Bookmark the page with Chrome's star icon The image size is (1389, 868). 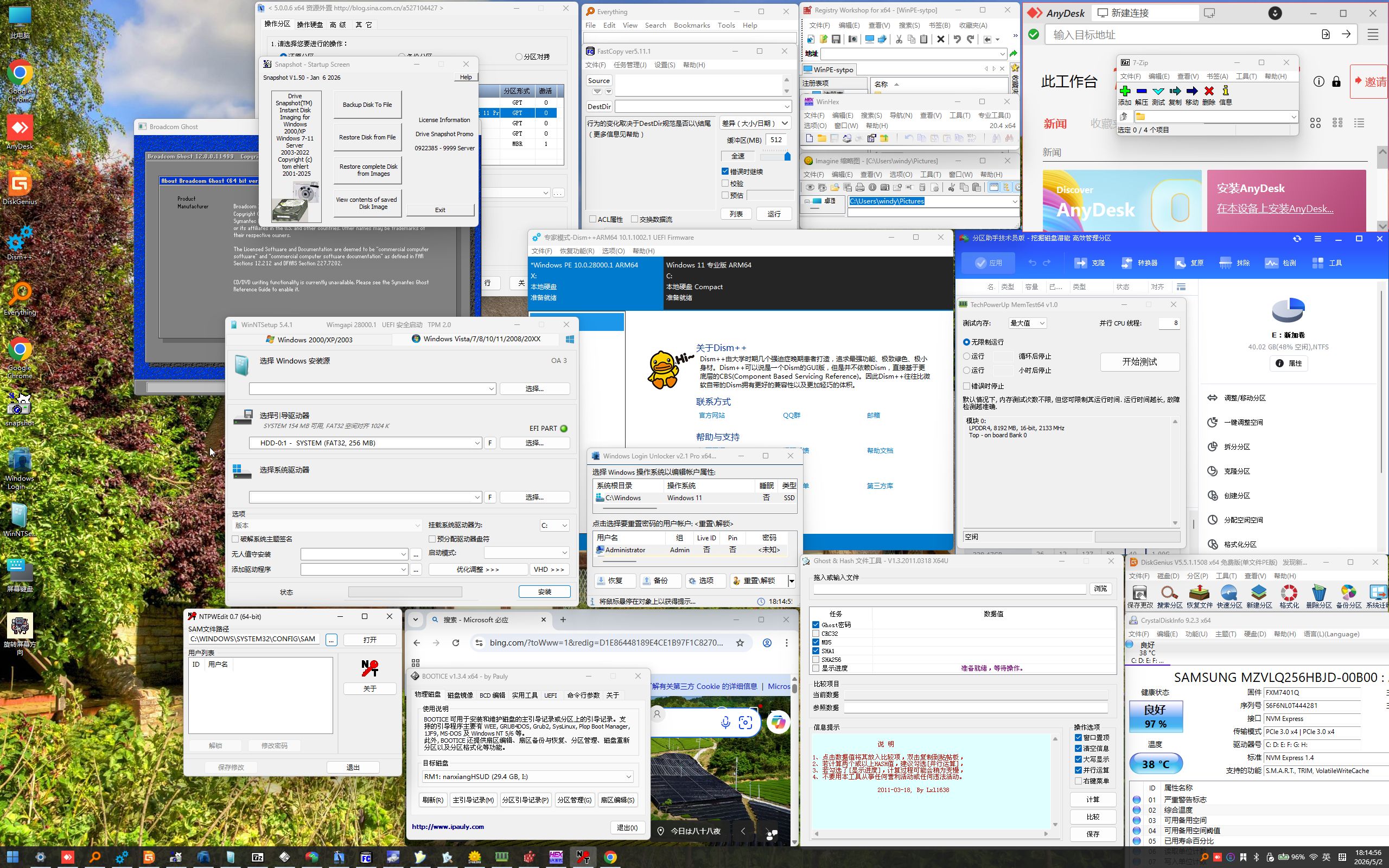(x=740, y=643)
